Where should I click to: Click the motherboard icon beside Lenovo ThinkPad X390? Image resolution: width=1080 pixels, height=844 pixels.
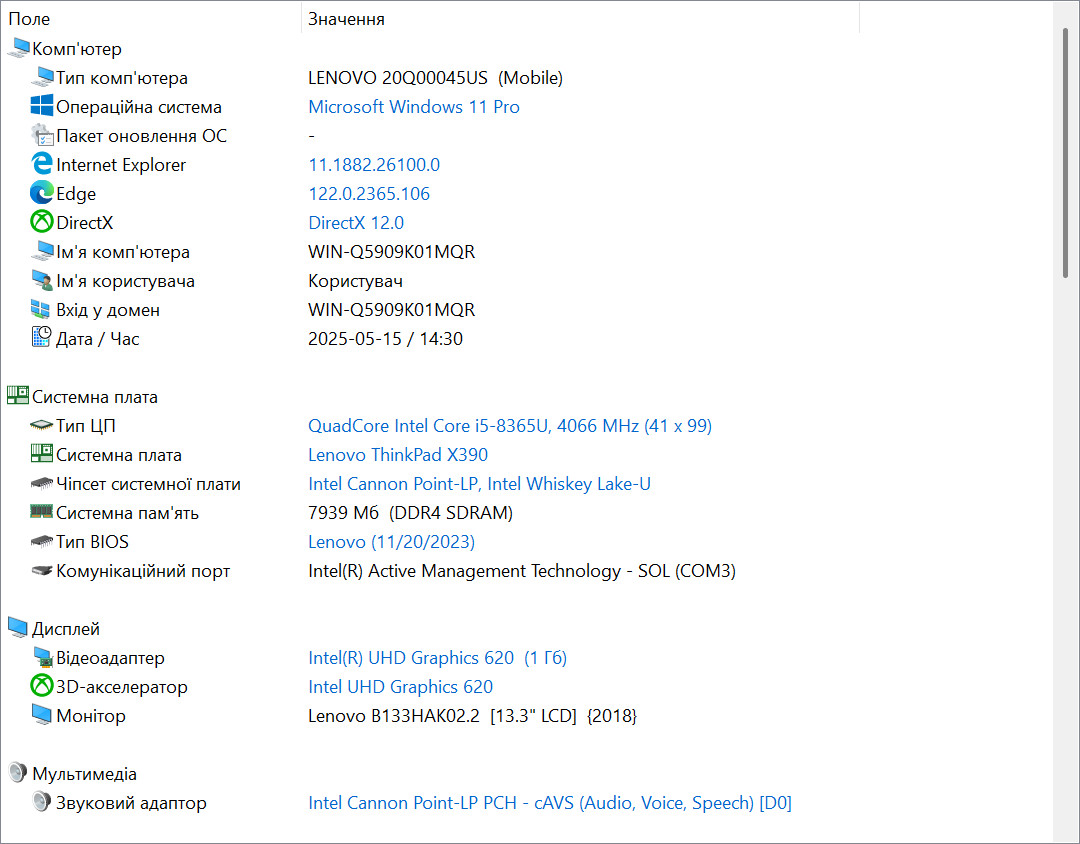click(x=42, y=454)
